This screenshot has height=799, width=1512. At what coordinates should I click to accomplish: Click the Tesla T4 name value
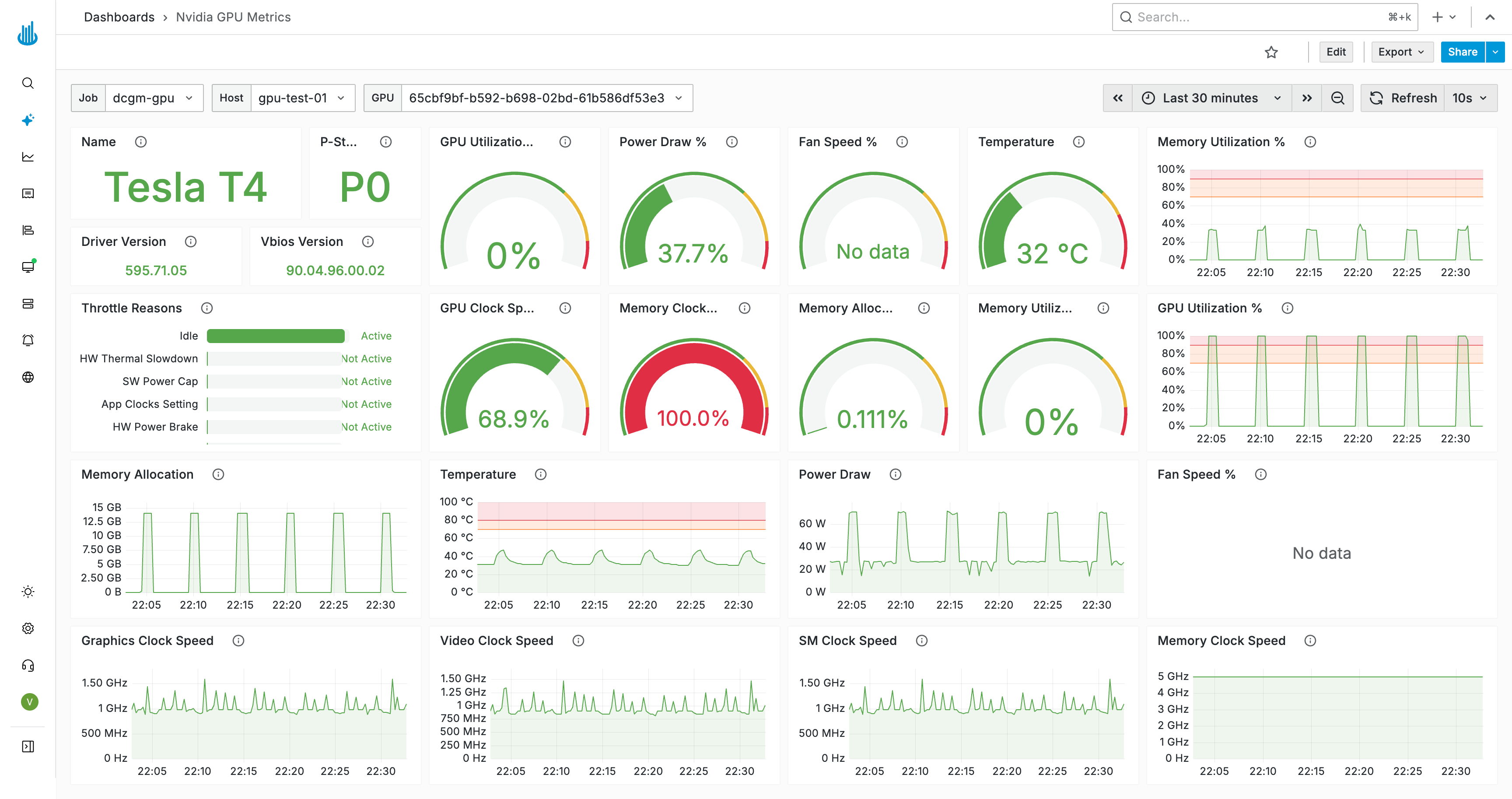coord(185,187)
